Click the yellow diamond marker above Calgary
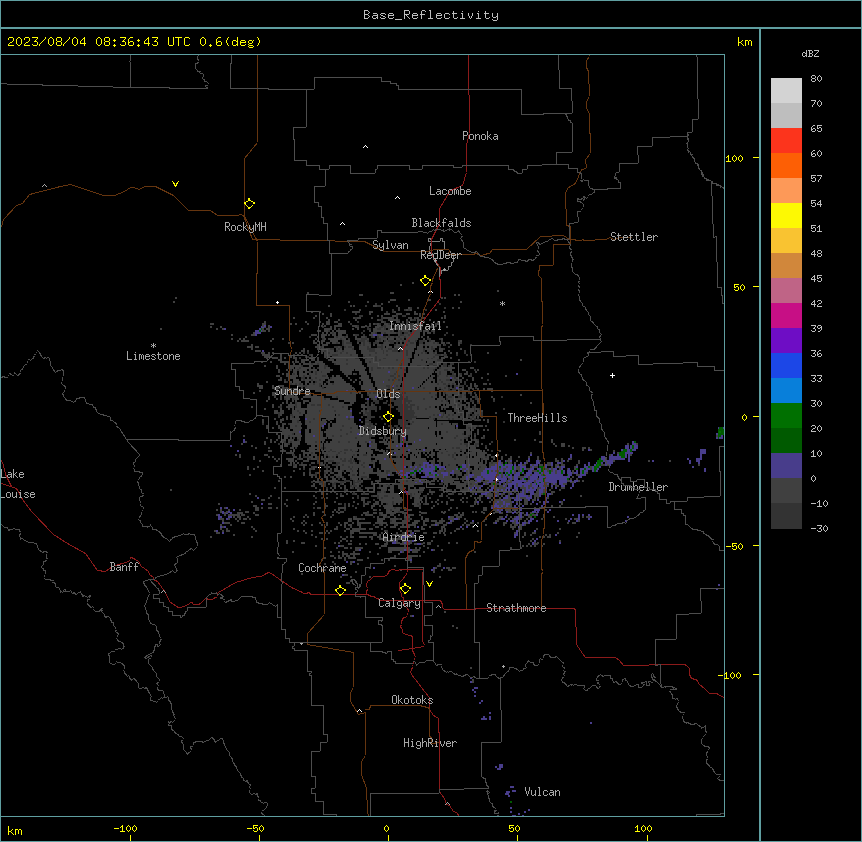 point(405,589)
